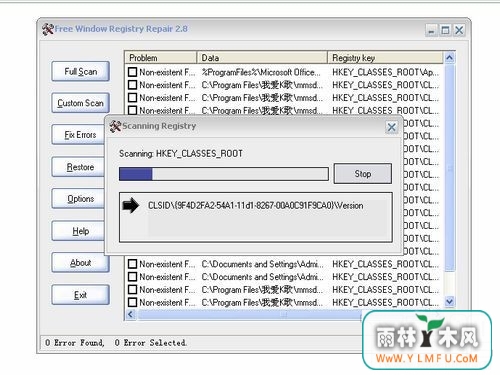Click the list scroll down arrow
Viewport: 500px width, 375px height.
[449, 302]
